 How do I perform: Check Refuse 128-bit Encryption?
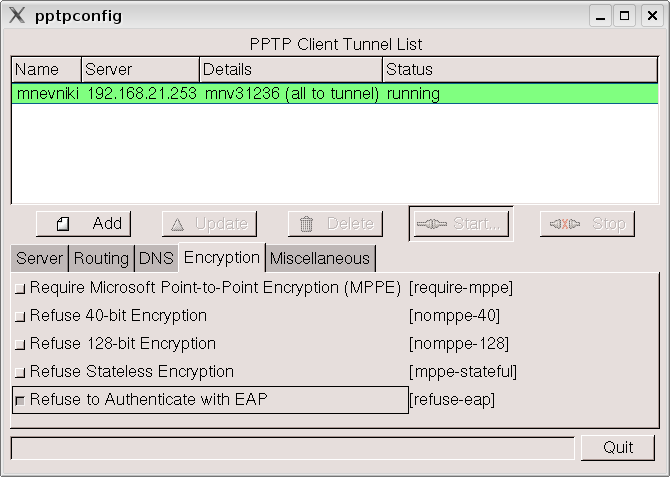20,344
